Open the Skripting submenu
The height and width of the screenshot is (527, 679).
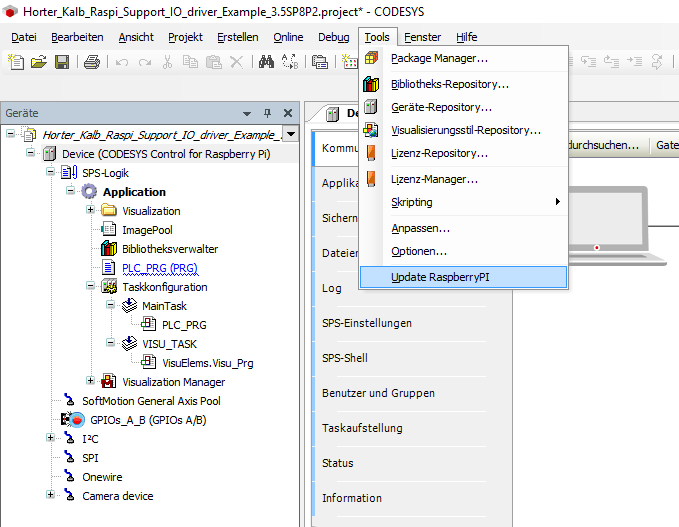point(464,202)
